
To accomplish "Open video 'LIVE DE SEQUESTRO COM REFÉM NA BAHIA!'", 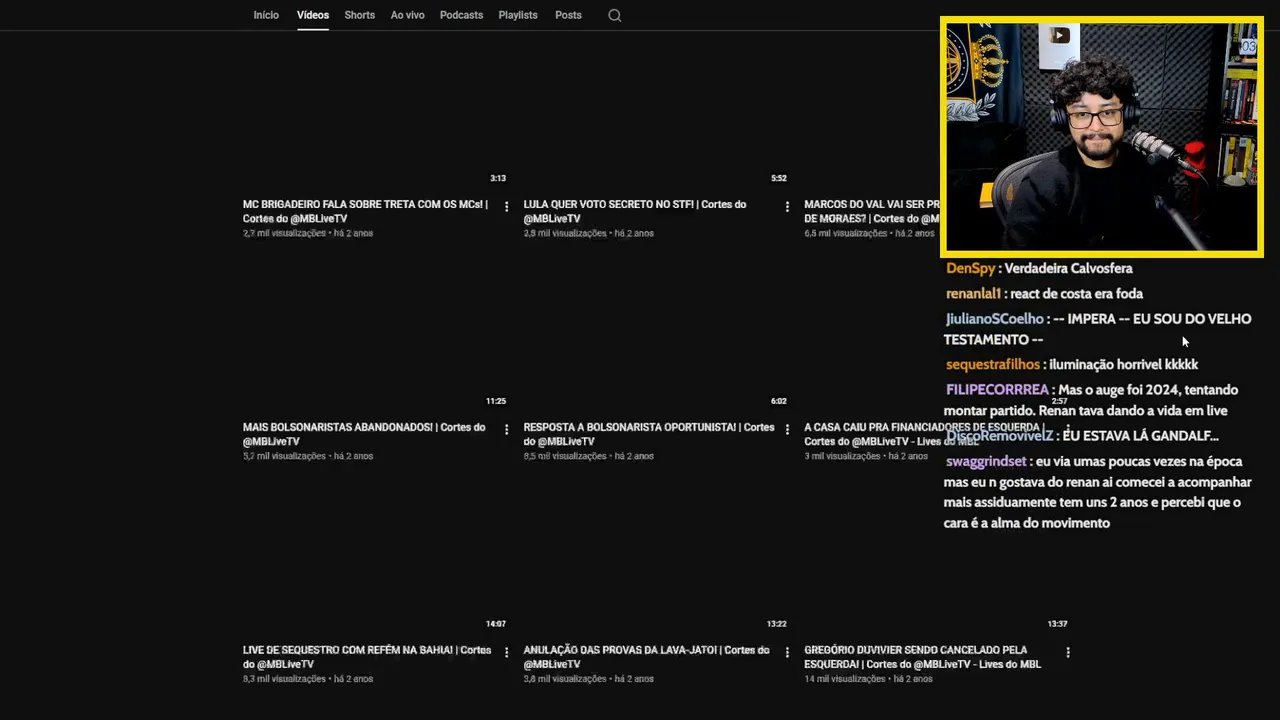I will click(x=367, y=657).
